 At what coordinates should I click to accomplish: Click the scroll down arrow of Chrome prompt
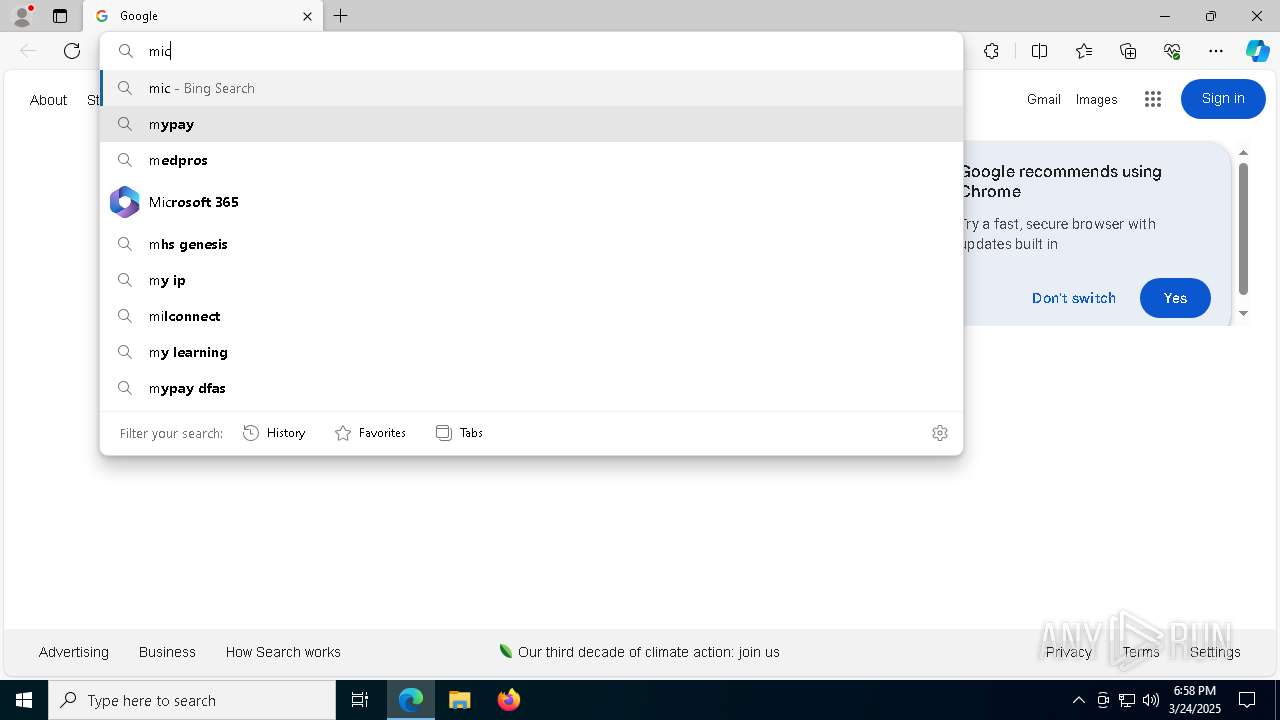pyautogui.click(x=1243, y=313)
